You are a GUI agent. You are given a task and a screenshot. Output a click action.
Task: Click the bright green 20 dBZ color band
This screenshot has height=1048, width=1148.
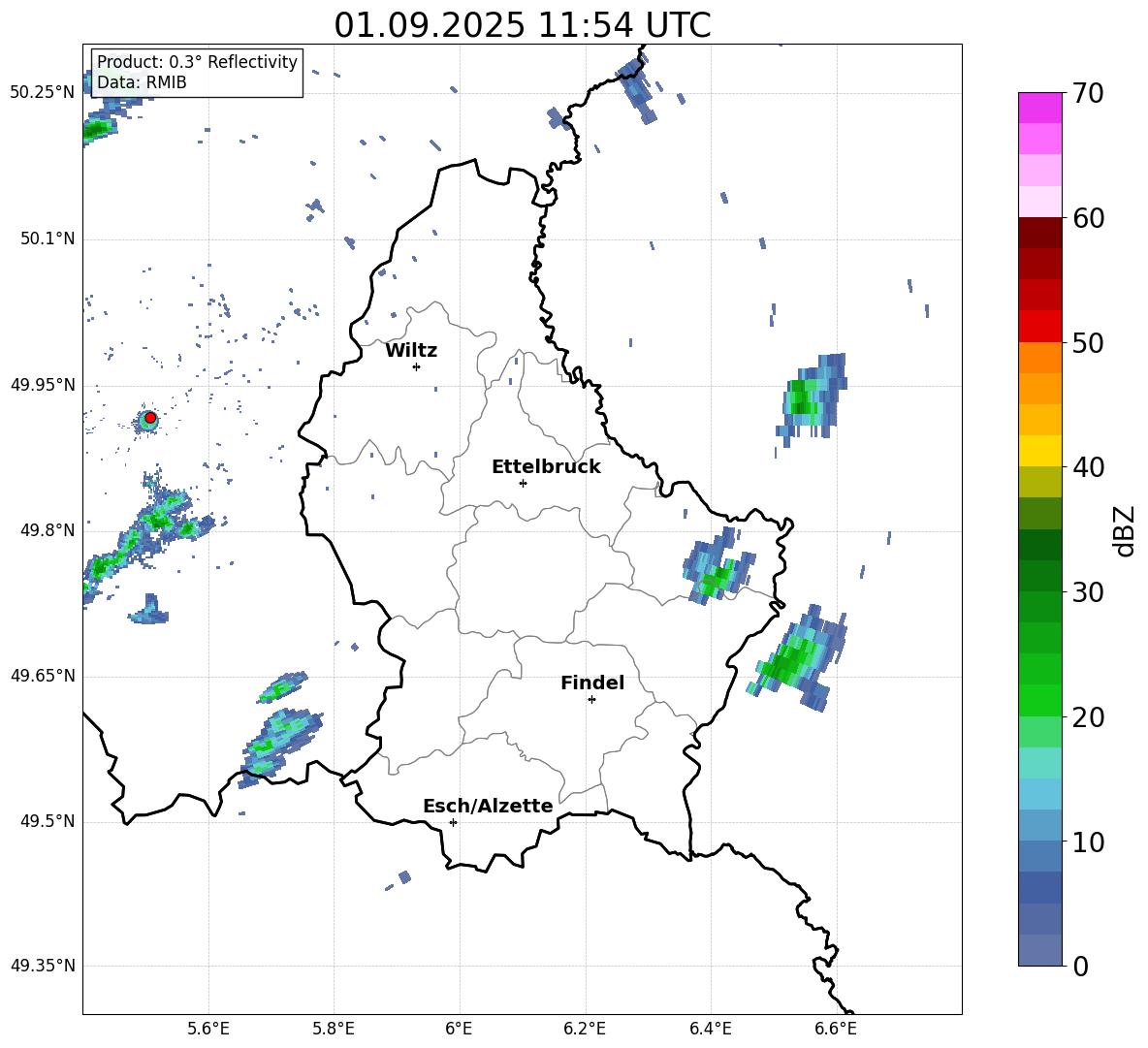pyautogui.click(x=1039, y=700)
